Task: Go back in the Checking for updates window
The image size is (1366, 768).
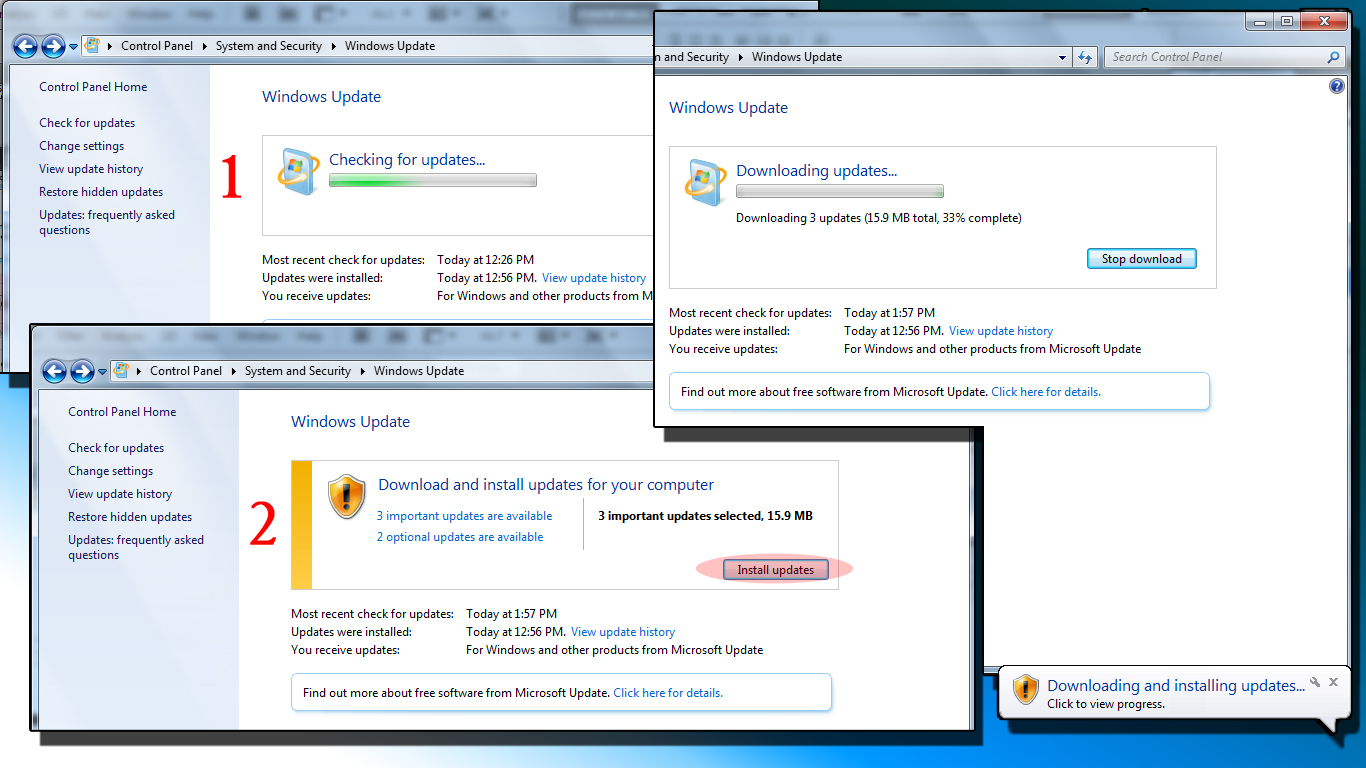Action: 26,46
